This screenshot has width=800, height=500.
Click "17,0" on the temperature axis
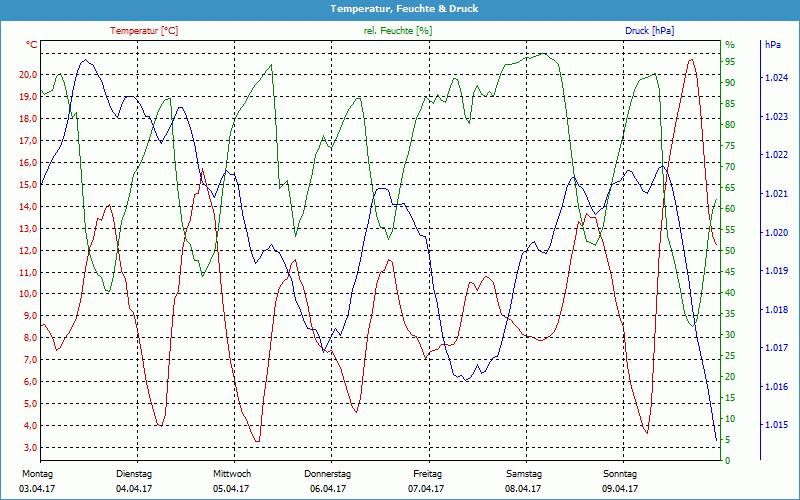point(28,140)
